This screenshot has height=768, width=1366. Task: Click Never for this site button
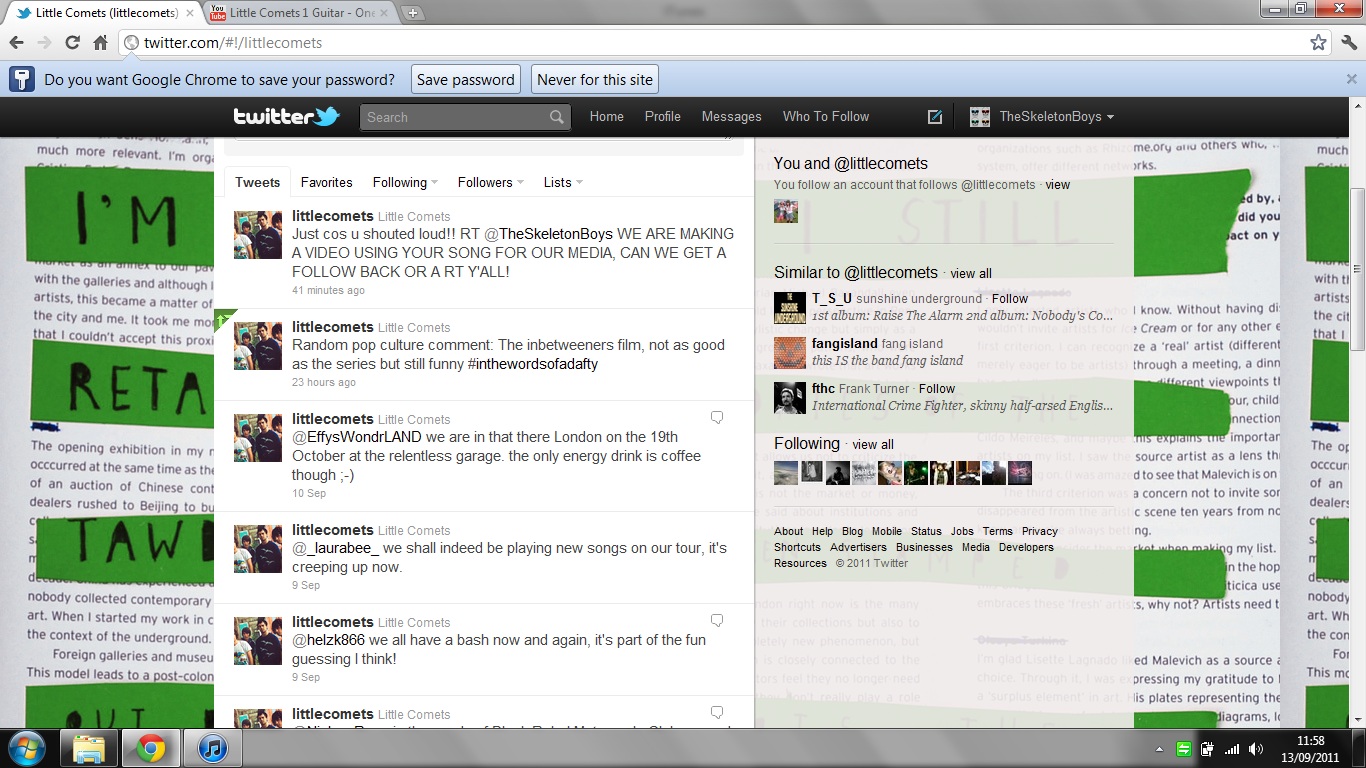[595, 80]
